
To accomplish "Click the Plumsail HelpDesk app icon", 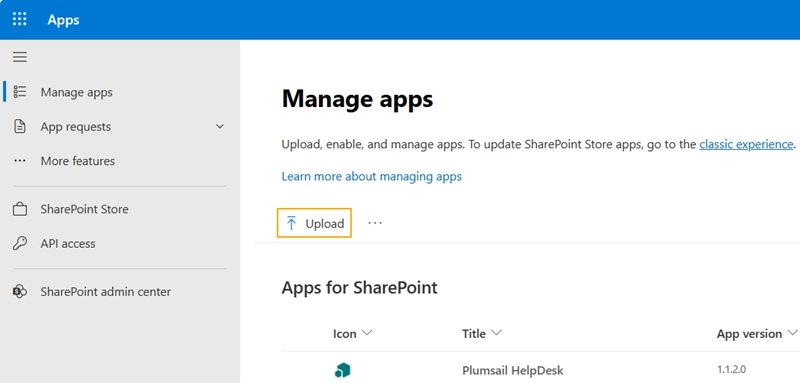I will 342,370.
